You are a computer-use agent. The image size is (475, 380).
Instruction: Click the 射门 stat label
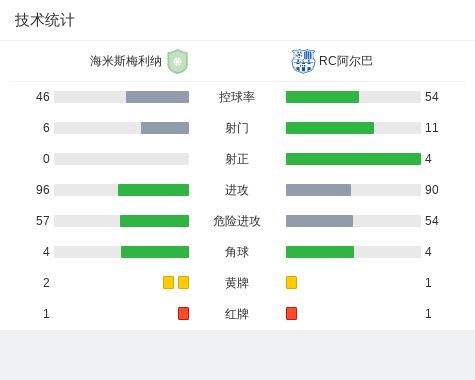[x=237, y=128]
